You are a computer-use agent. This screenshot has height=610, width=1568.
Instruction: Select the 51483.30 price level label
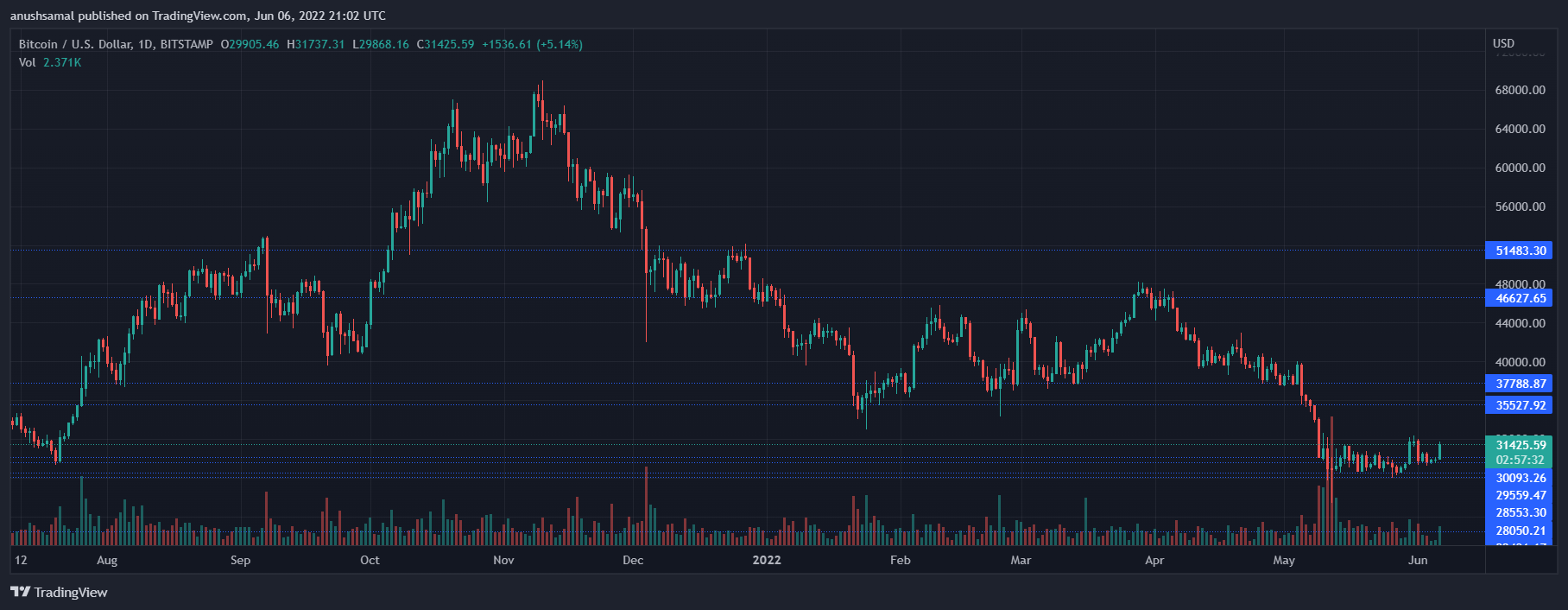[1519, 251]
